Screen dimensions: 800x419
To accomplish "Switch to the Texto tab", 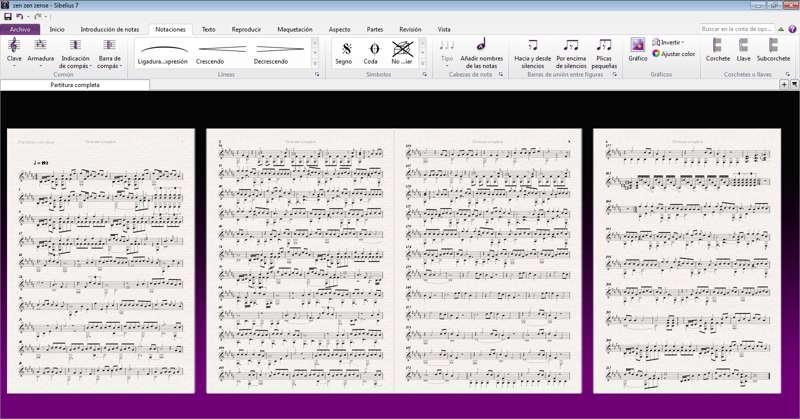I will click(209, 30).
